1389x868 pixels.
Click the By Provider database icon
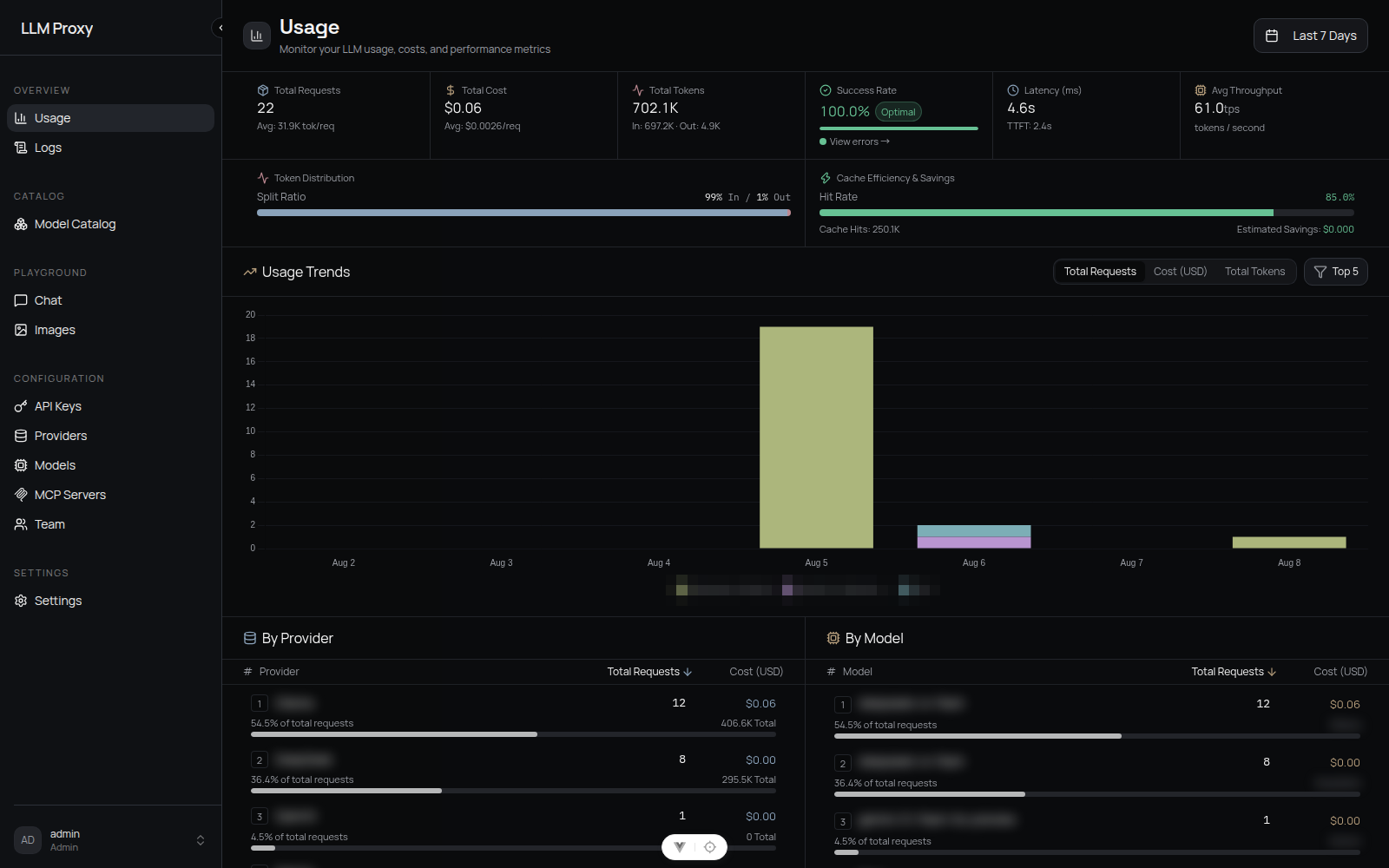coord(250,638)
